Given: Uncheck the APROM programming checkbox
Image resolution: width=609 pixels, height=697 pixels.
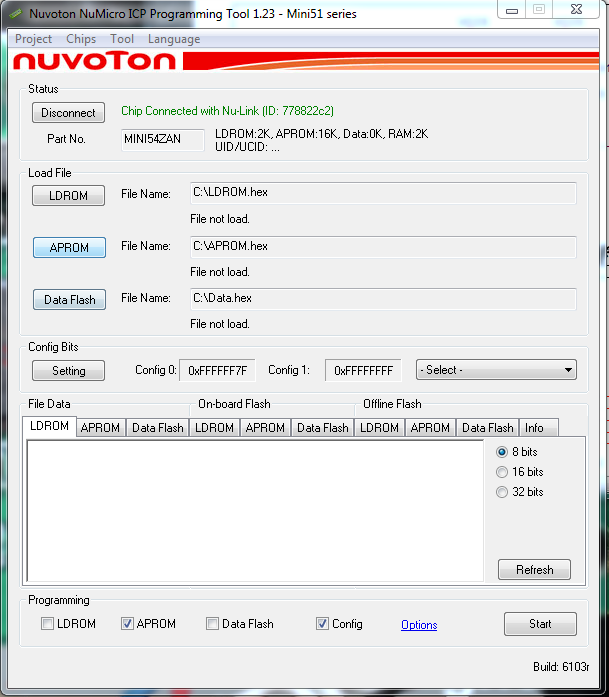Looking at the screenshot, I should 127,624.
